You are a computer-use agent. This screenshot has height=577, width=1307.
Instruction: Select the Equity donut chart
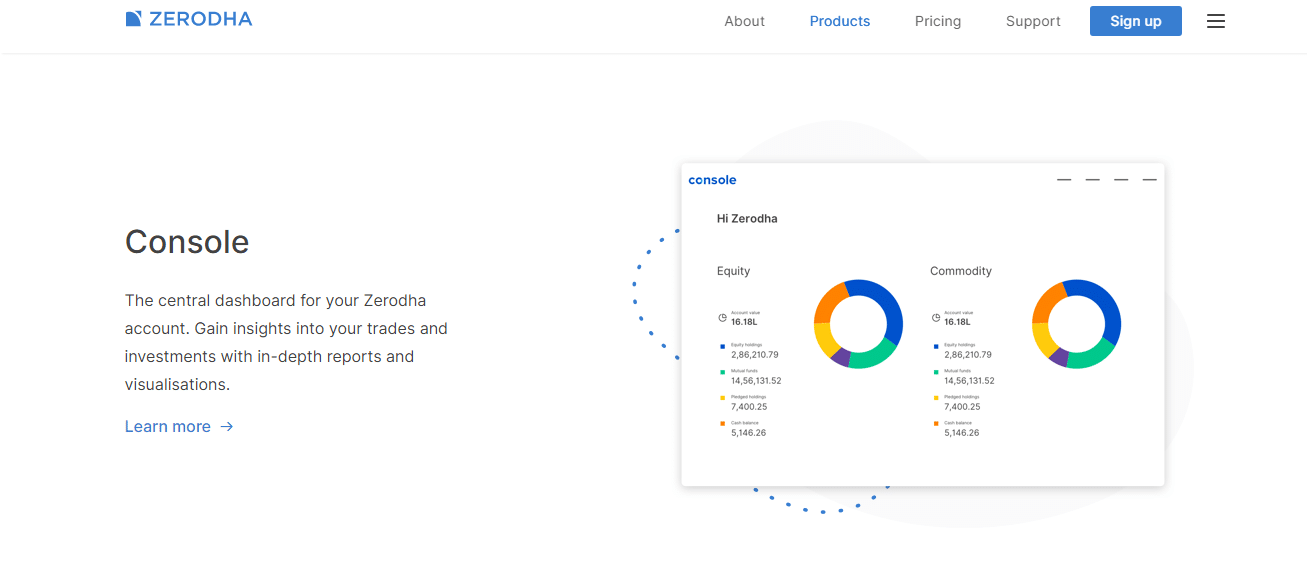point(858,323)
